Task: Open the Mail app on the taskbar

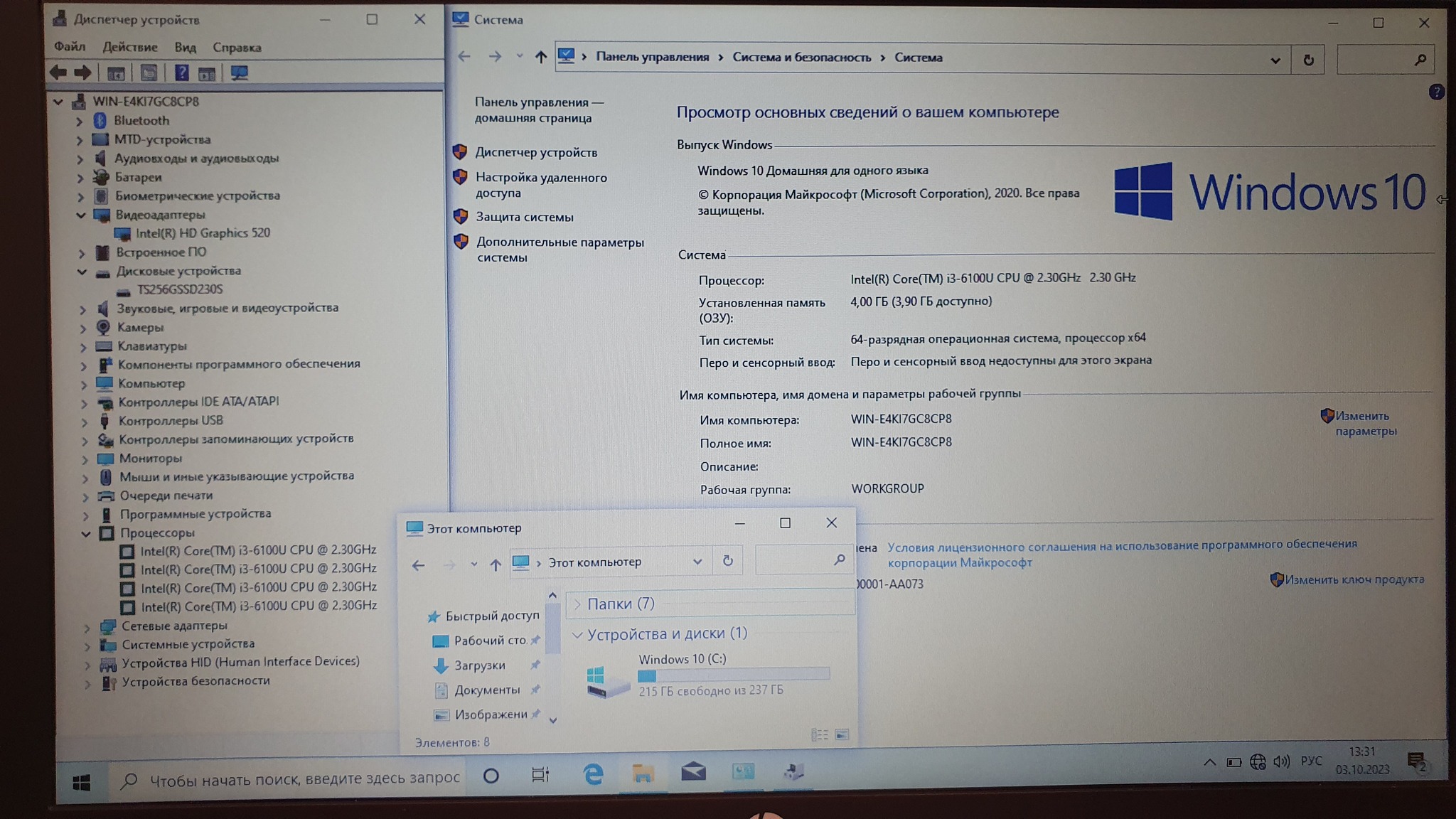Action: click(x=692, y=772)
